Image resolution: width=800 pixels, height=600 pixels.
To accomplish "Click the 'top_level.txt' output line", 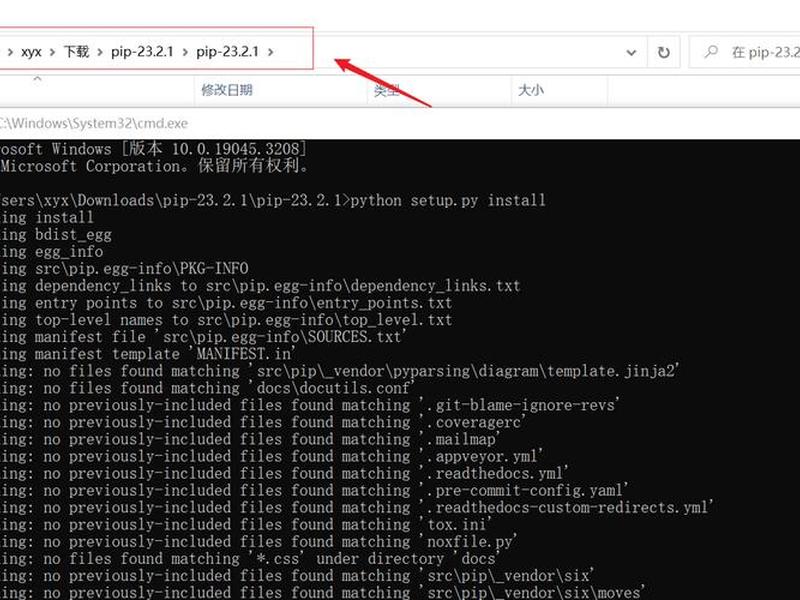I will click(x=226, y=320).
